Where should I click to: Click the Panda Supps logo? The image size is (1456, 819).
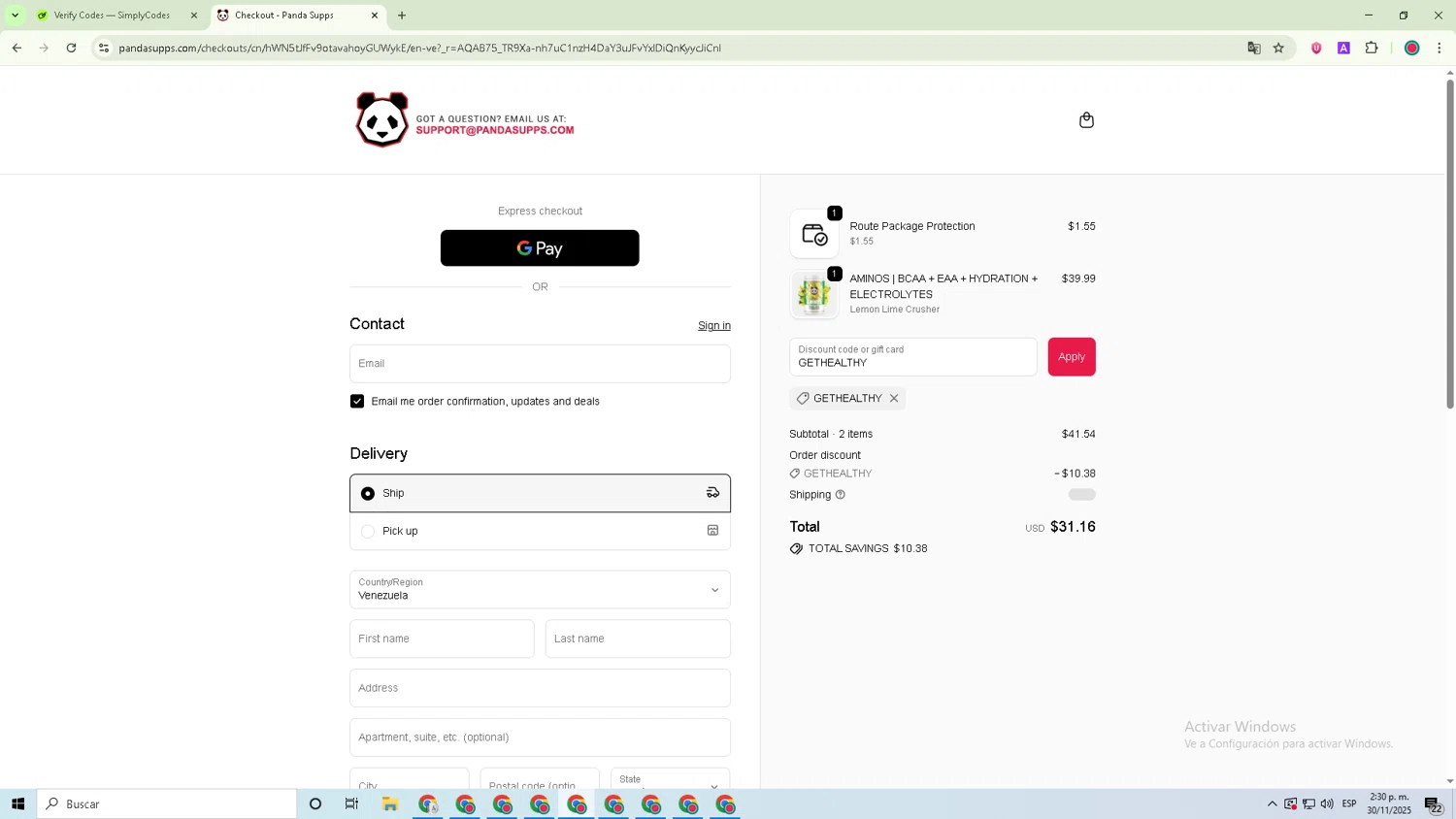click(382, 119)
